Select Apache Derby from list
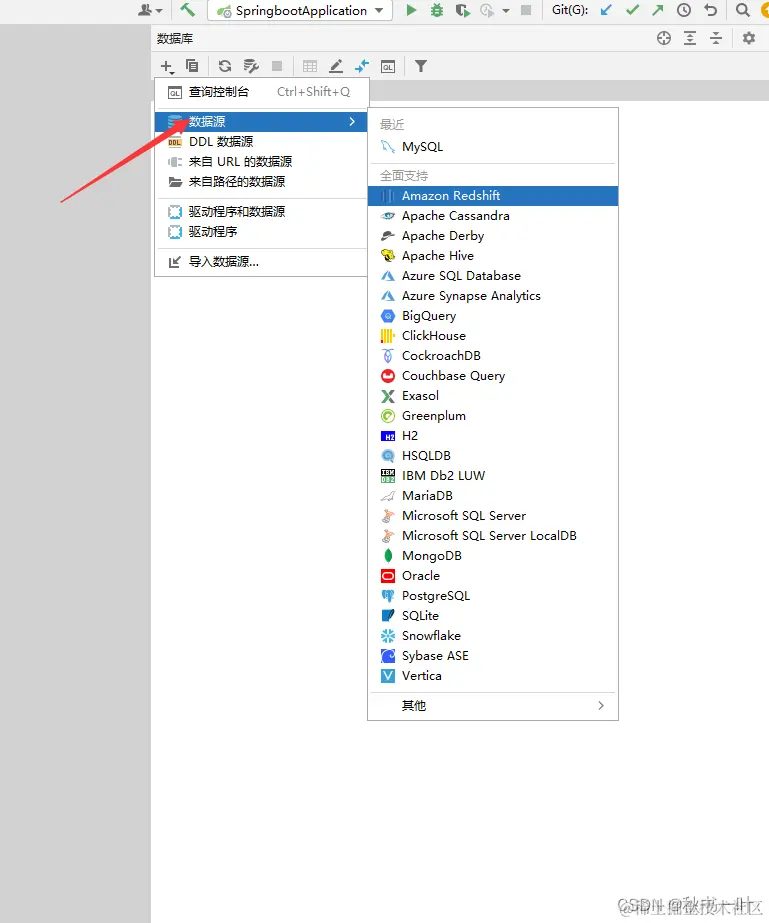769x923 pixels. (x=493, y=236)
